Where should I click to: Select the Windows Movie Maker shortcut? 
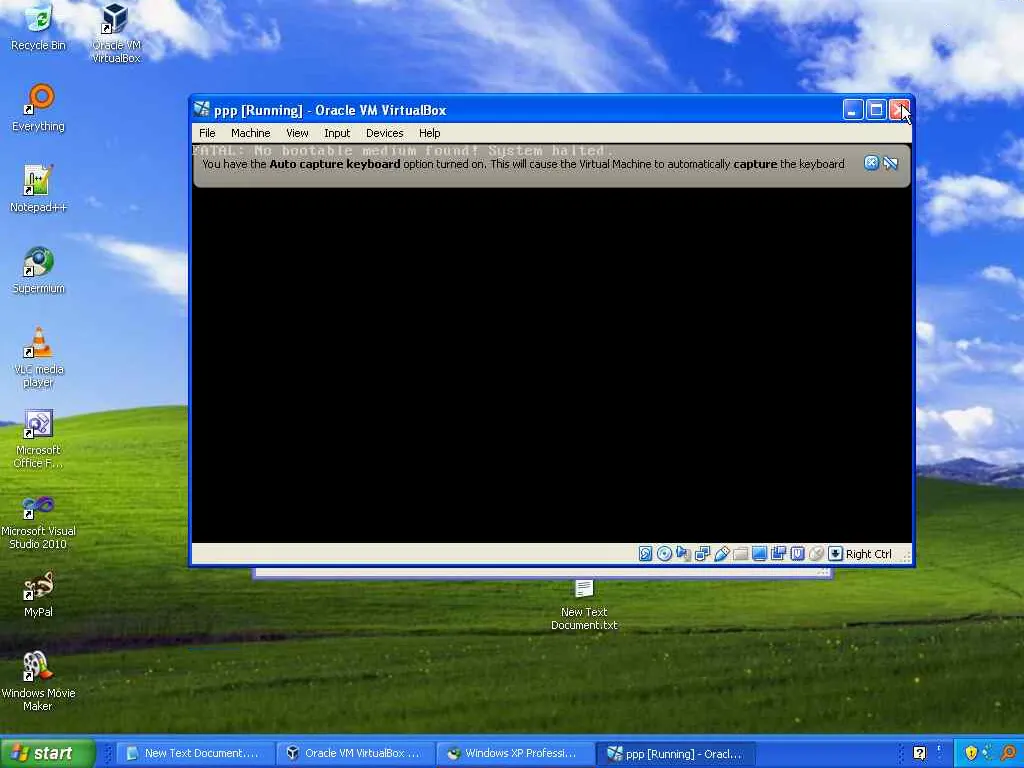39,681
